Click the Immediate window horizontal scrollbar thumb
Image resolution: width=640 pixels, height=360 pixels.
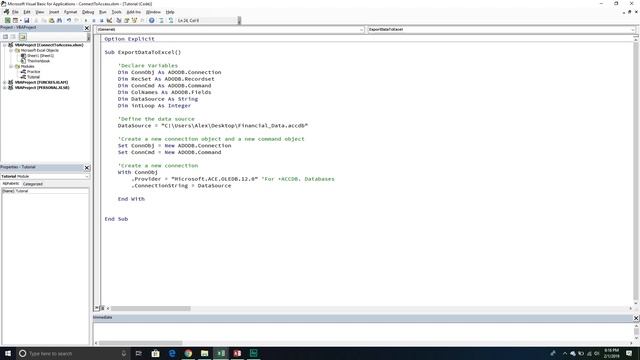coord(140,343)
